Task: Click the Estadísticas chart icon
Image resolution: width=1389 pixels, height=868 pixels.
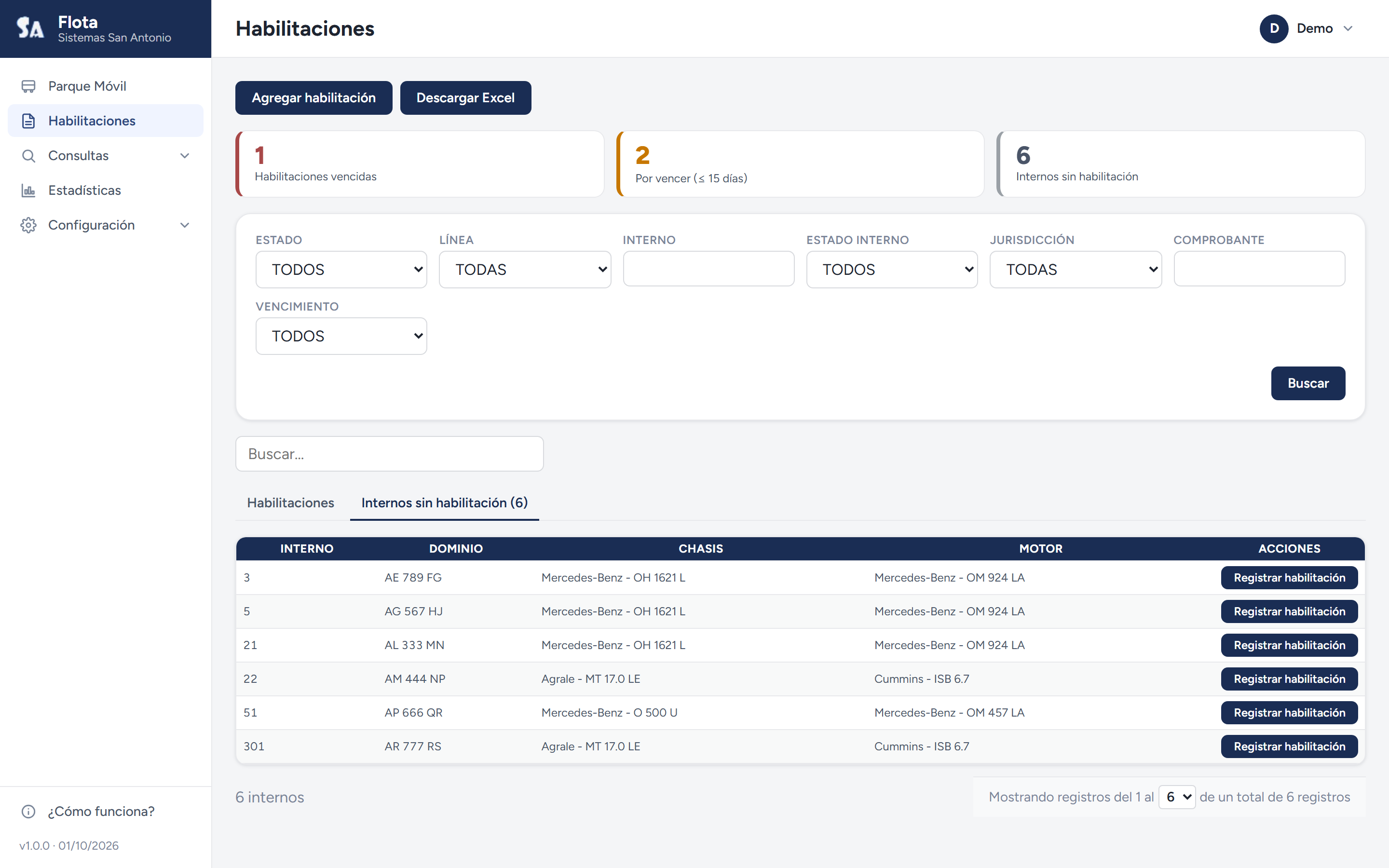Action: [x=28, y=190]
